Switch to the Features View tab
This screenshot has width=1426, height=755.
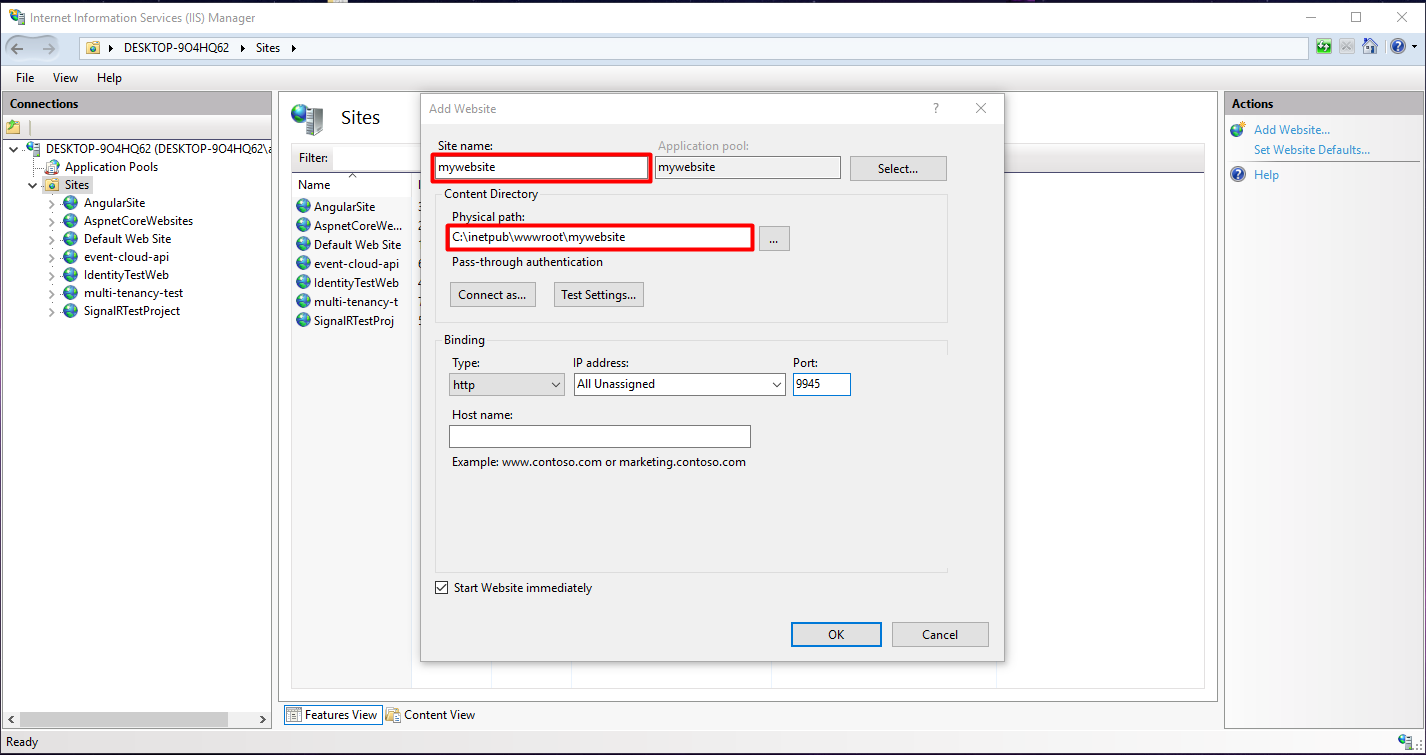point(333,714)
